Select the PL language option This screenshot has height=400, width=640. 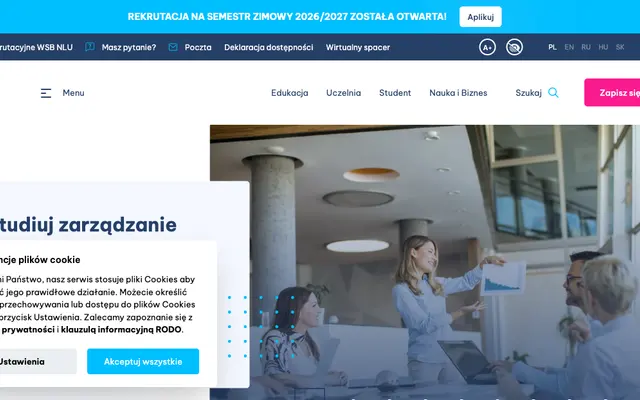tap(552, 47)
